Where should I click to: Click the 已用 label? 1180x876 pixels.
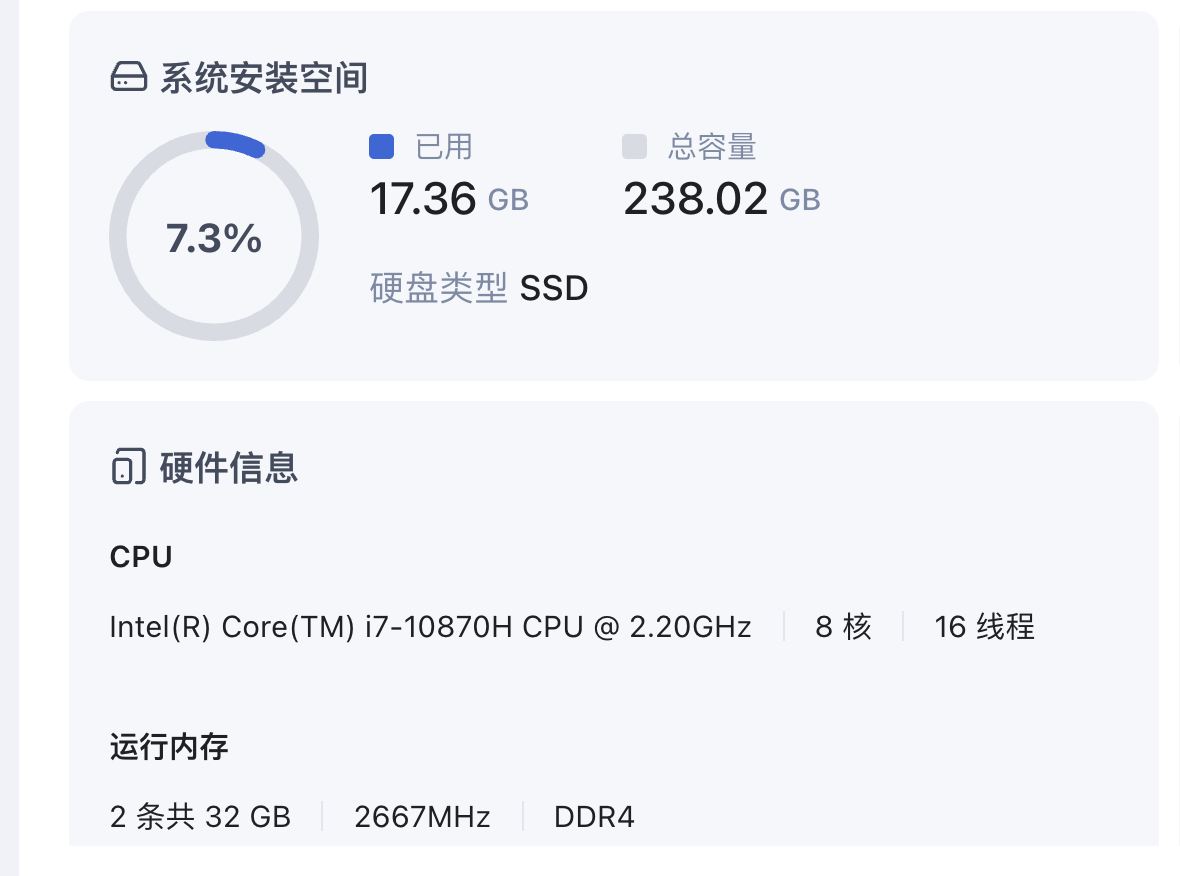point(444,147)
